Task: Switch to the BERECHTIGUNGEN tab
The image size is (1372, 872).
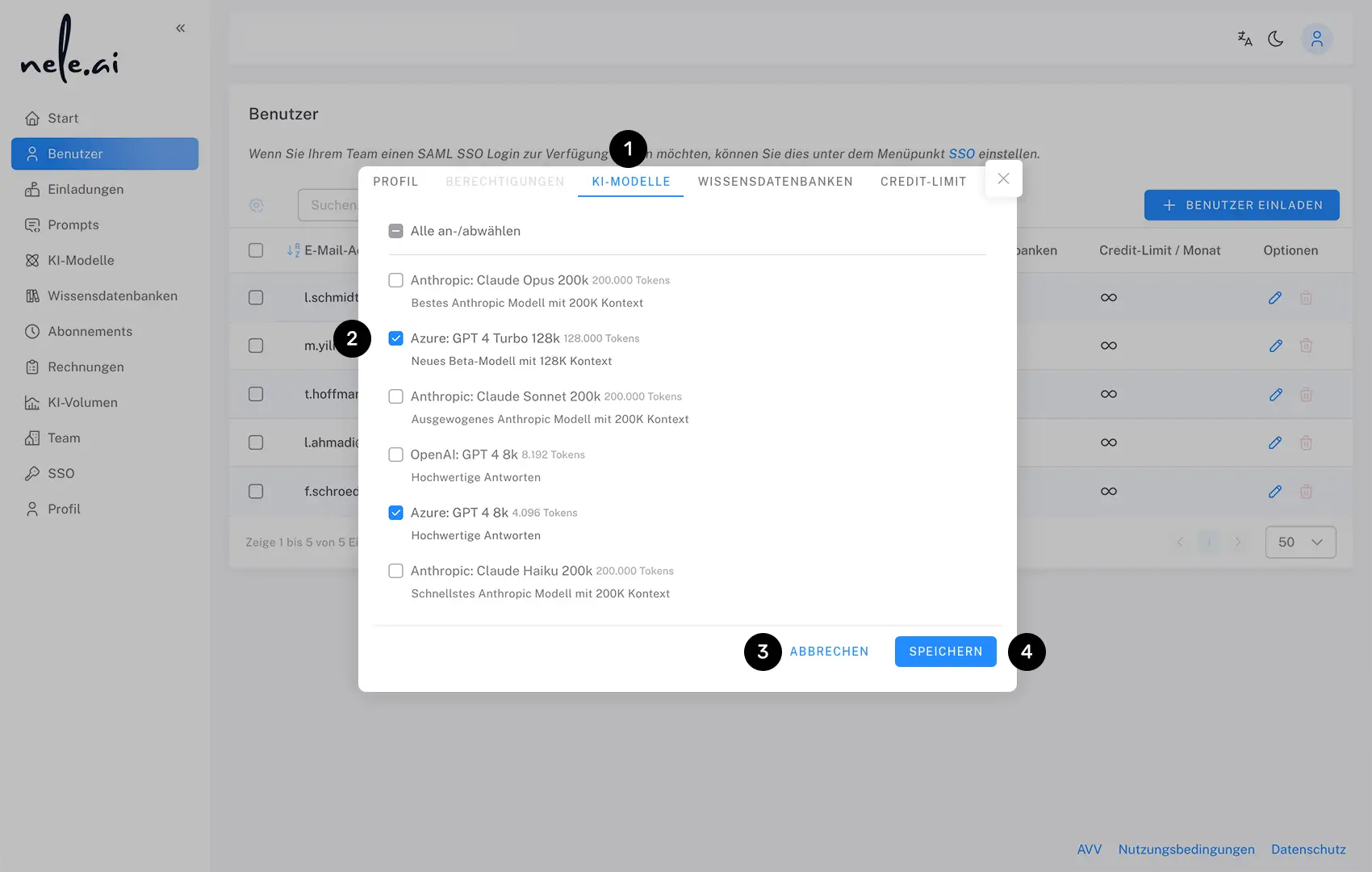Action: pos(505,182)
